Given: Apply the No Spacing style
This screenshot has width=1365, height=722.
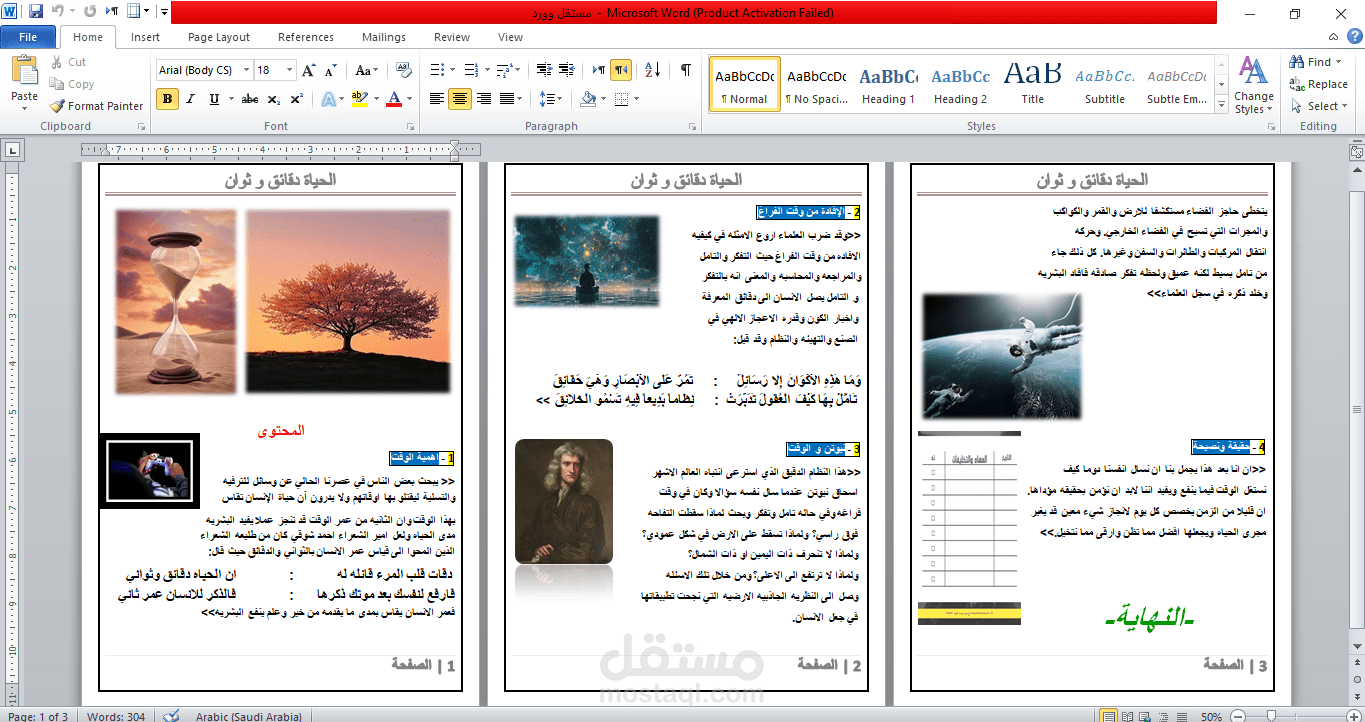Looking at the screenshot, I should 816,86.
